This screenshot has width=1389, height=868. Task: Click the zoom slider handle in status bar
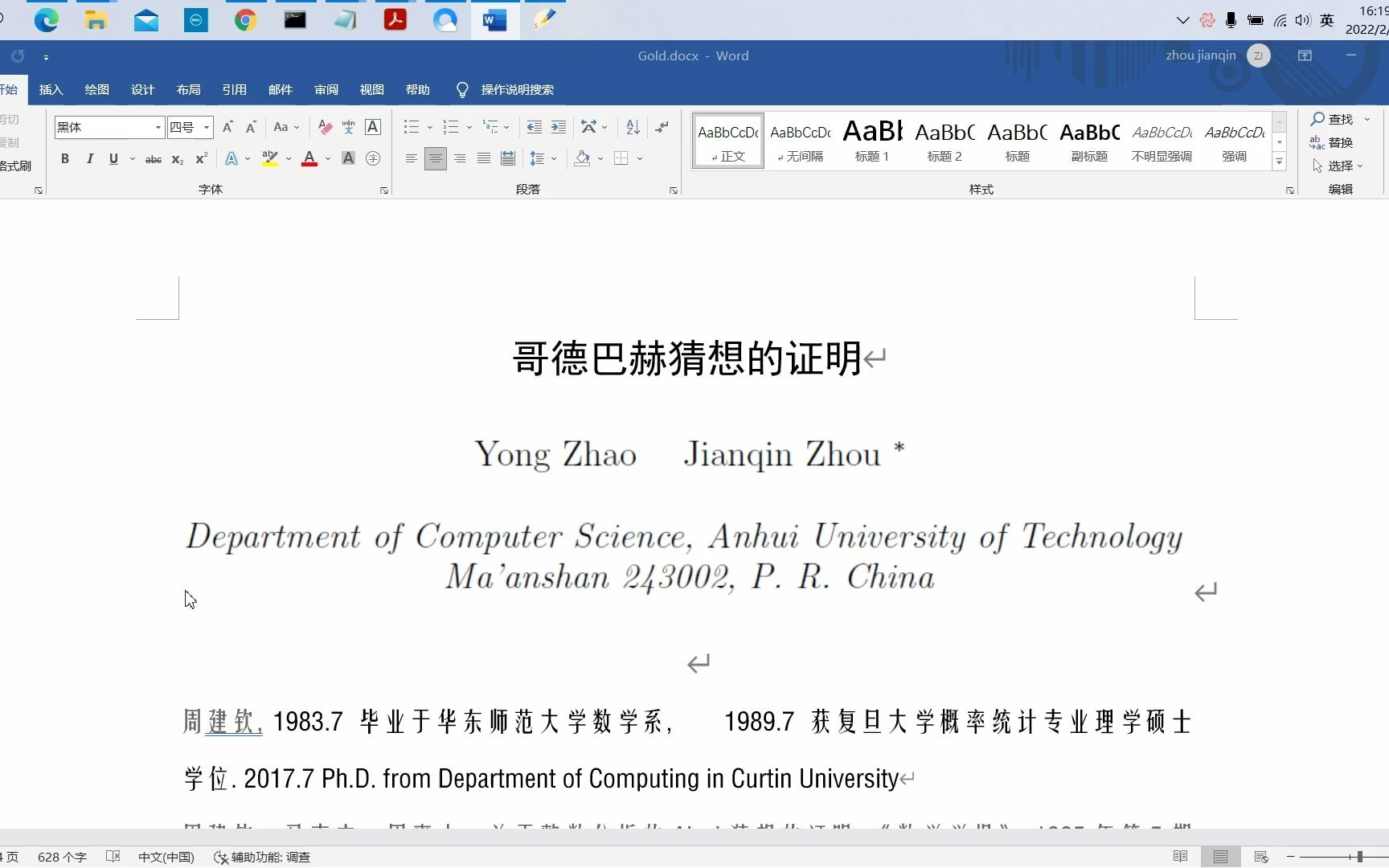(1359, 857)
